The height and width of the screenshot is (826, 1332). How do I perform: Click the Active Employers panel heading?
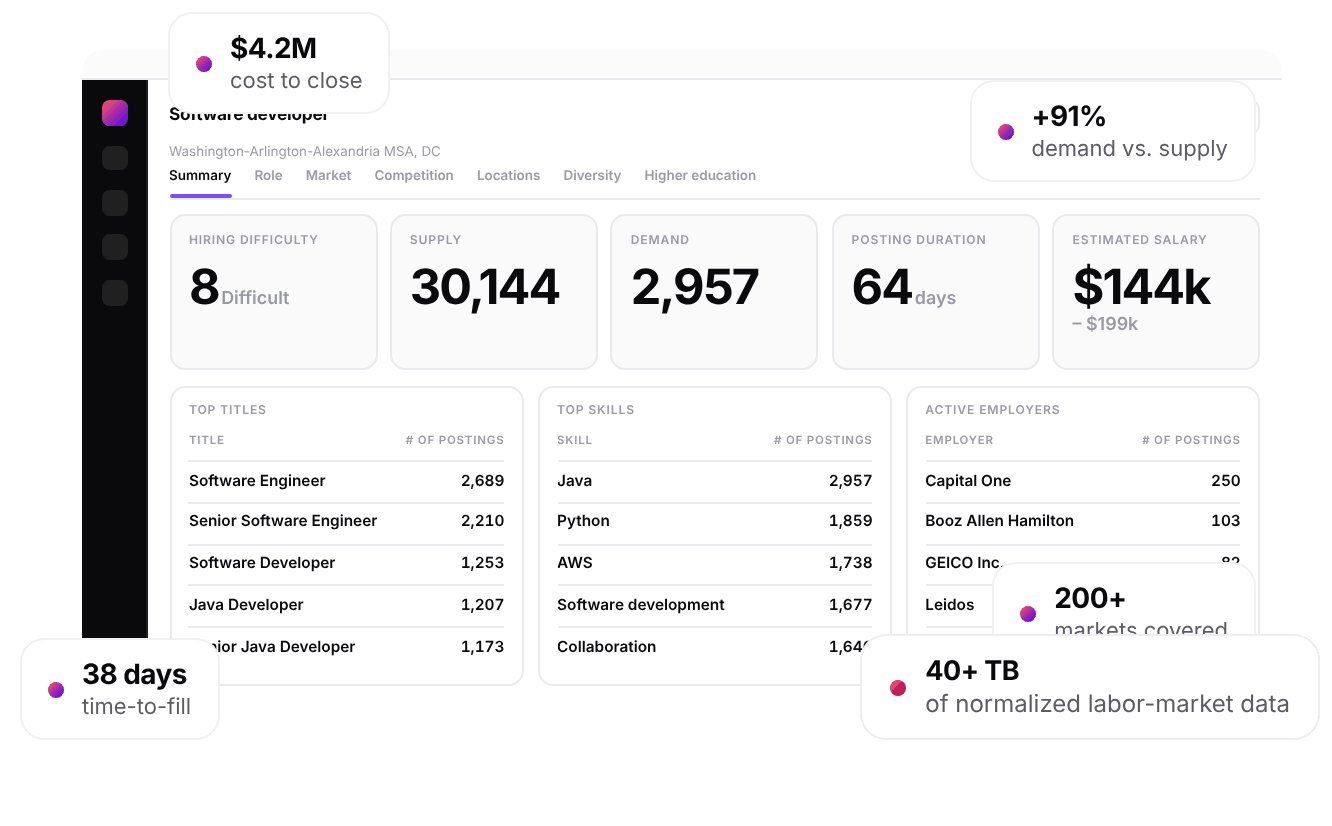992,410
